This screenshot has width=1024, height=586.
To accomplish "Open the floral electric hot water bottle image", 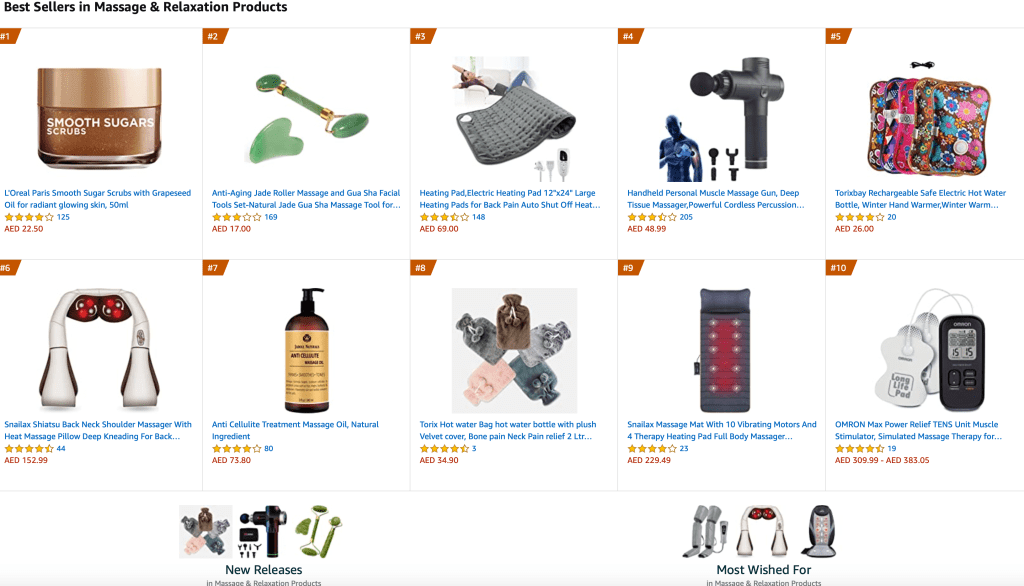I will [x=929, y=119].
